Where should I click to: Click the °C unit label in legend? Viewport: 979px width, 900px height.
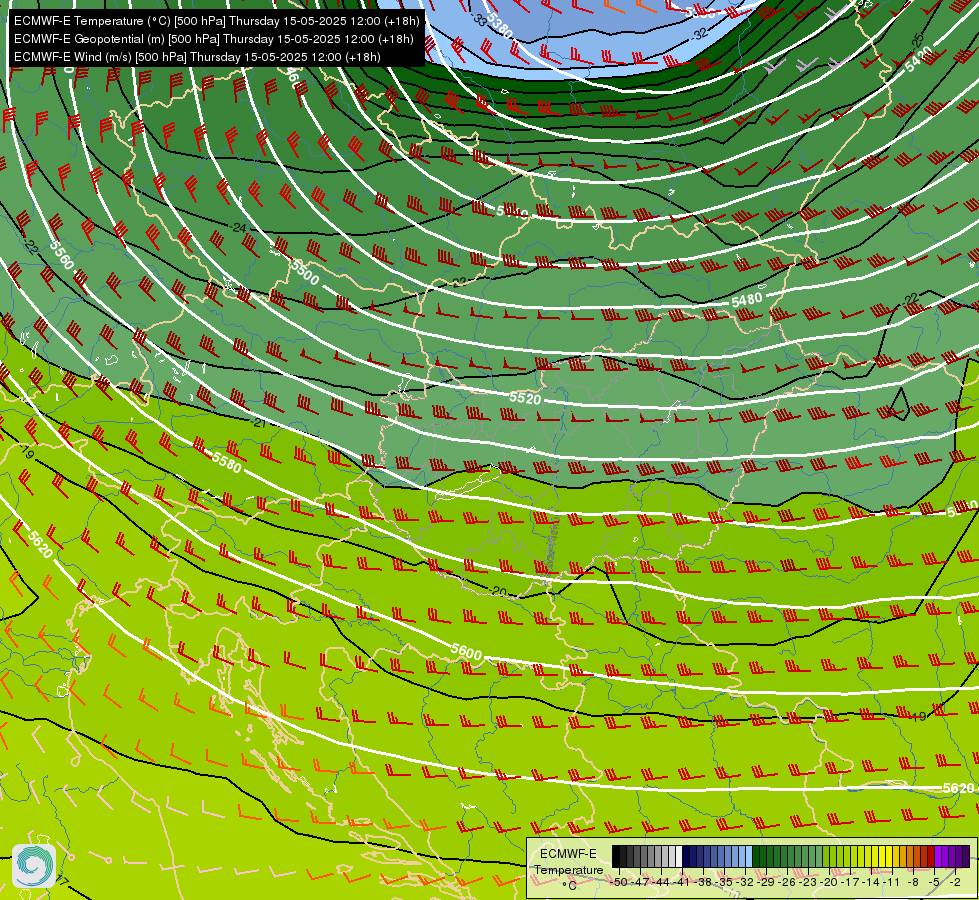[569, 886]
